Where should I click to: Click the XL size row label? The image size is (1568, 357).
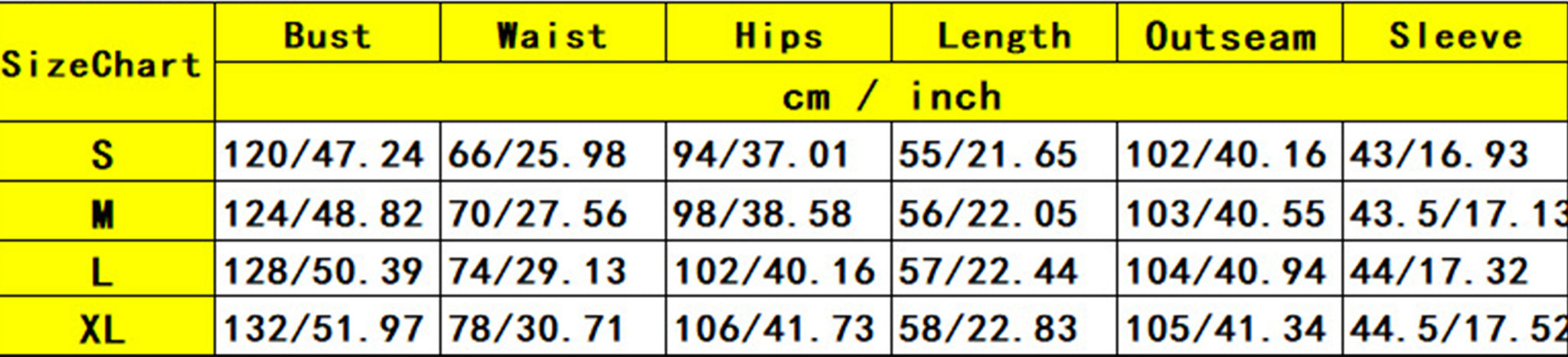pos(103,329)
